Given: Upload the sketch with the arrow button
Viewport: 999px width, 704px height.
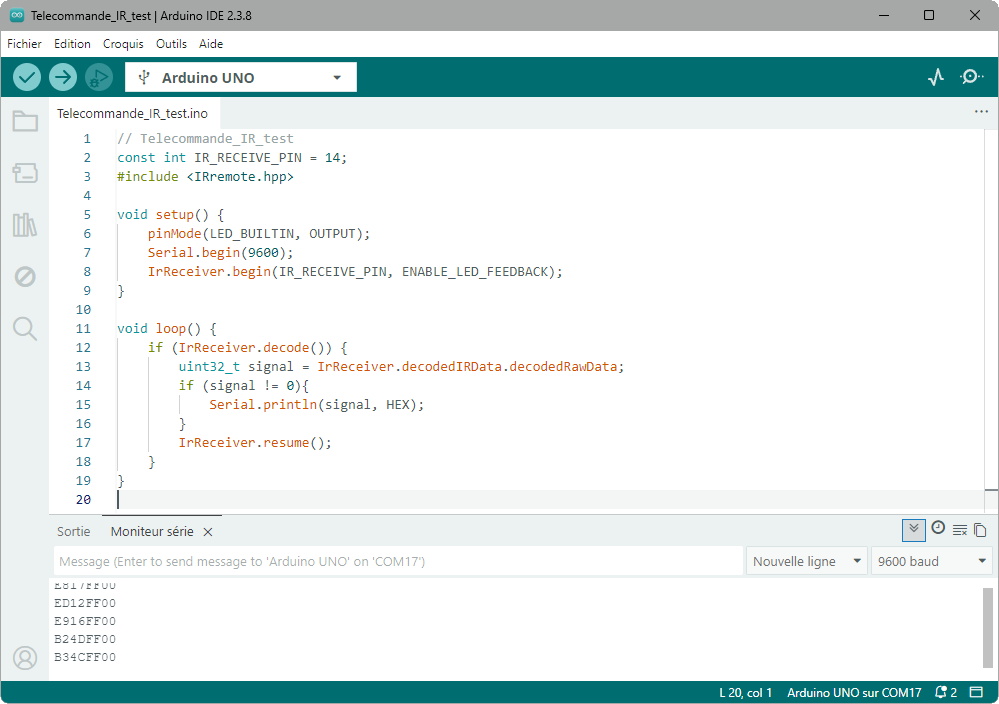Looking at the screenshot, I should click(63, 77).
